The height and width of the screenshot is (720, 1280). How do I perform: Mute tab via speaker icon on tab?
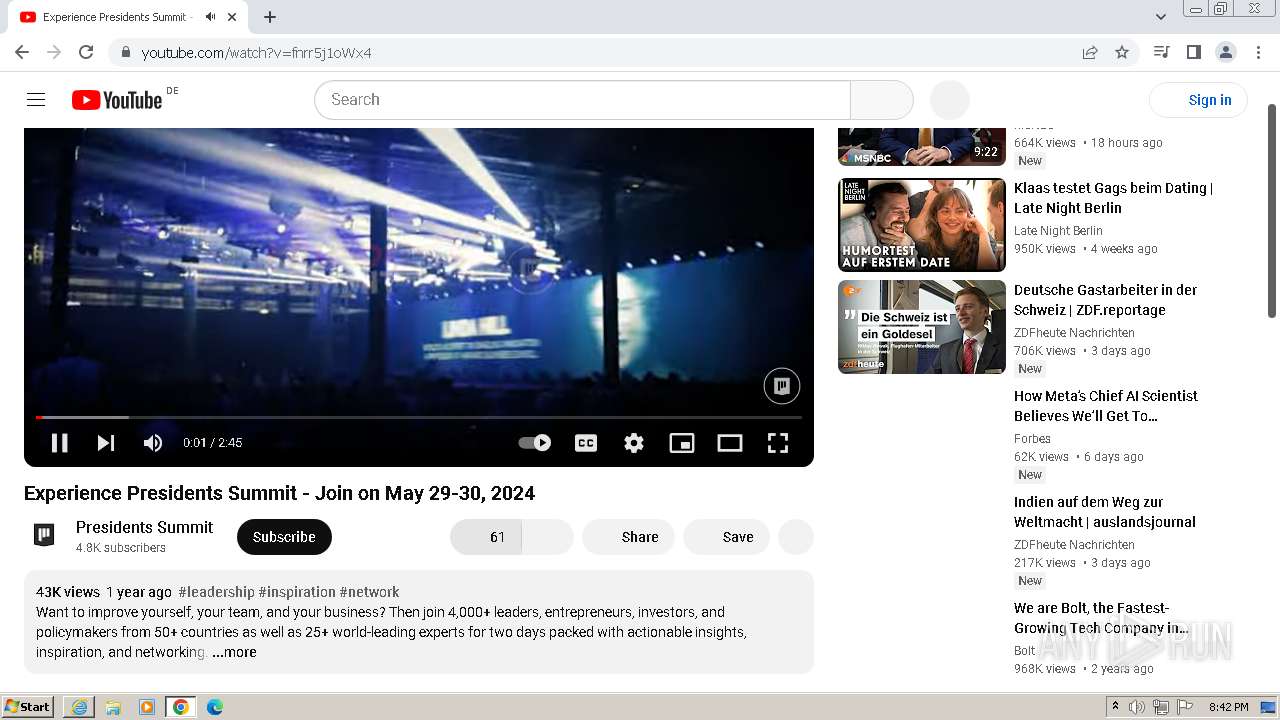210,17
